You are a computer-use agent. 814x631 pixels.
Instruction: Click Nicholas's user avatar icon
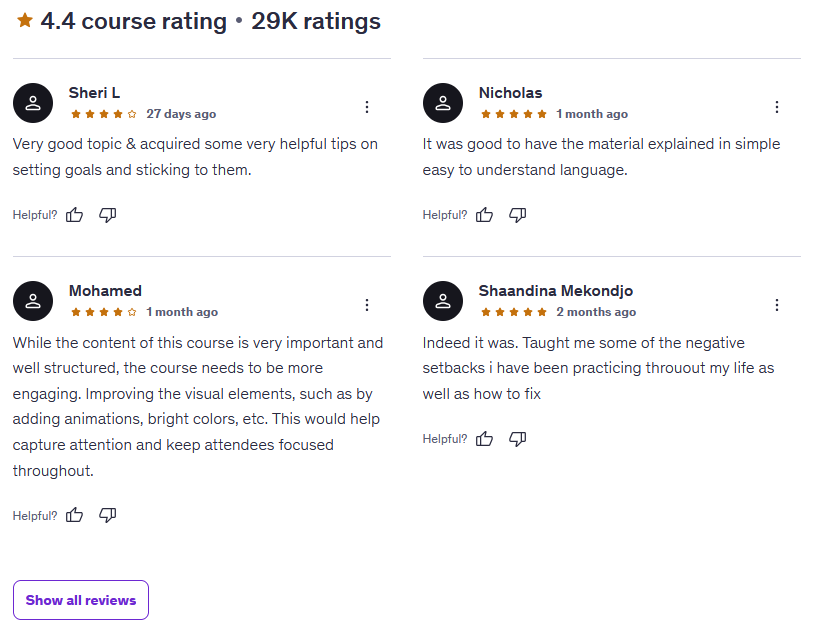[443, 103]
